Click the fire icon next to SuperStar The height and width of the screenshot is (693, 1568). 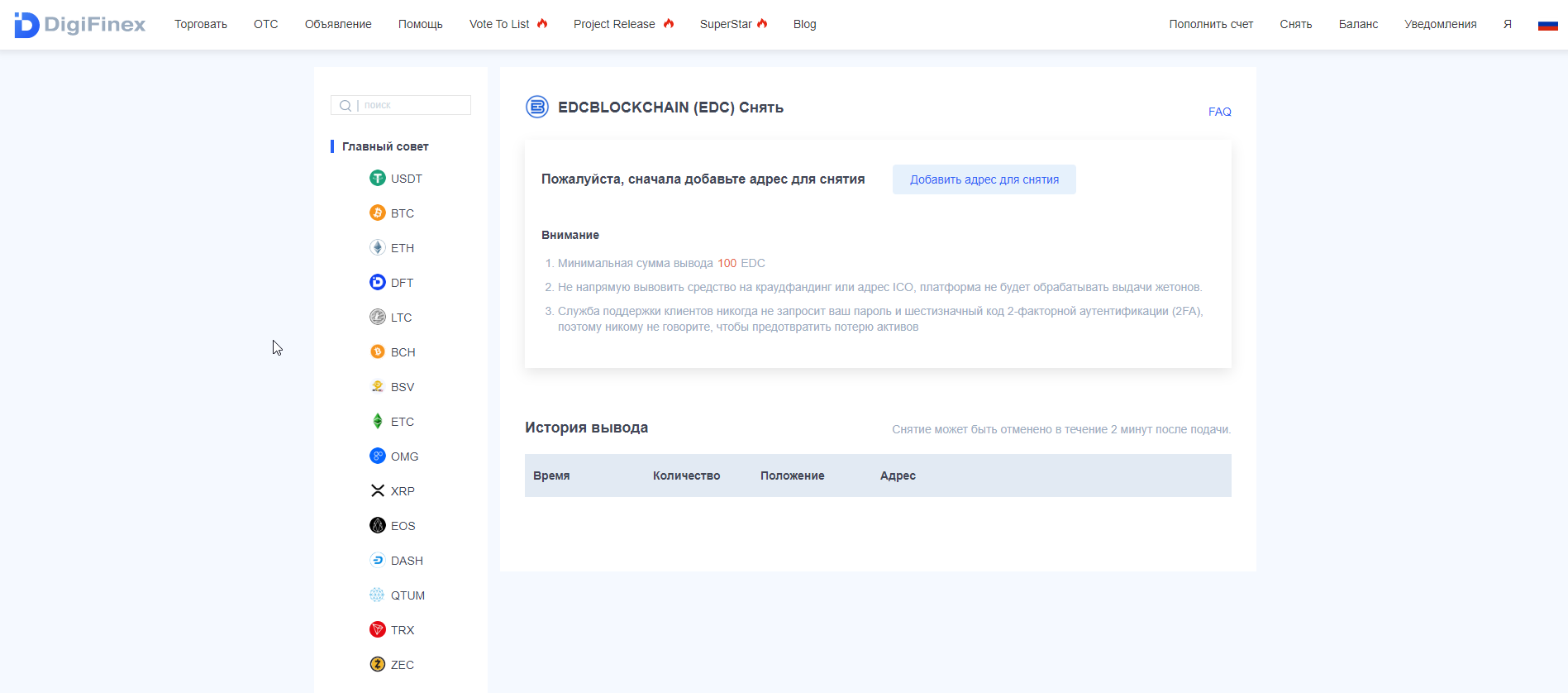coord(762,23)
